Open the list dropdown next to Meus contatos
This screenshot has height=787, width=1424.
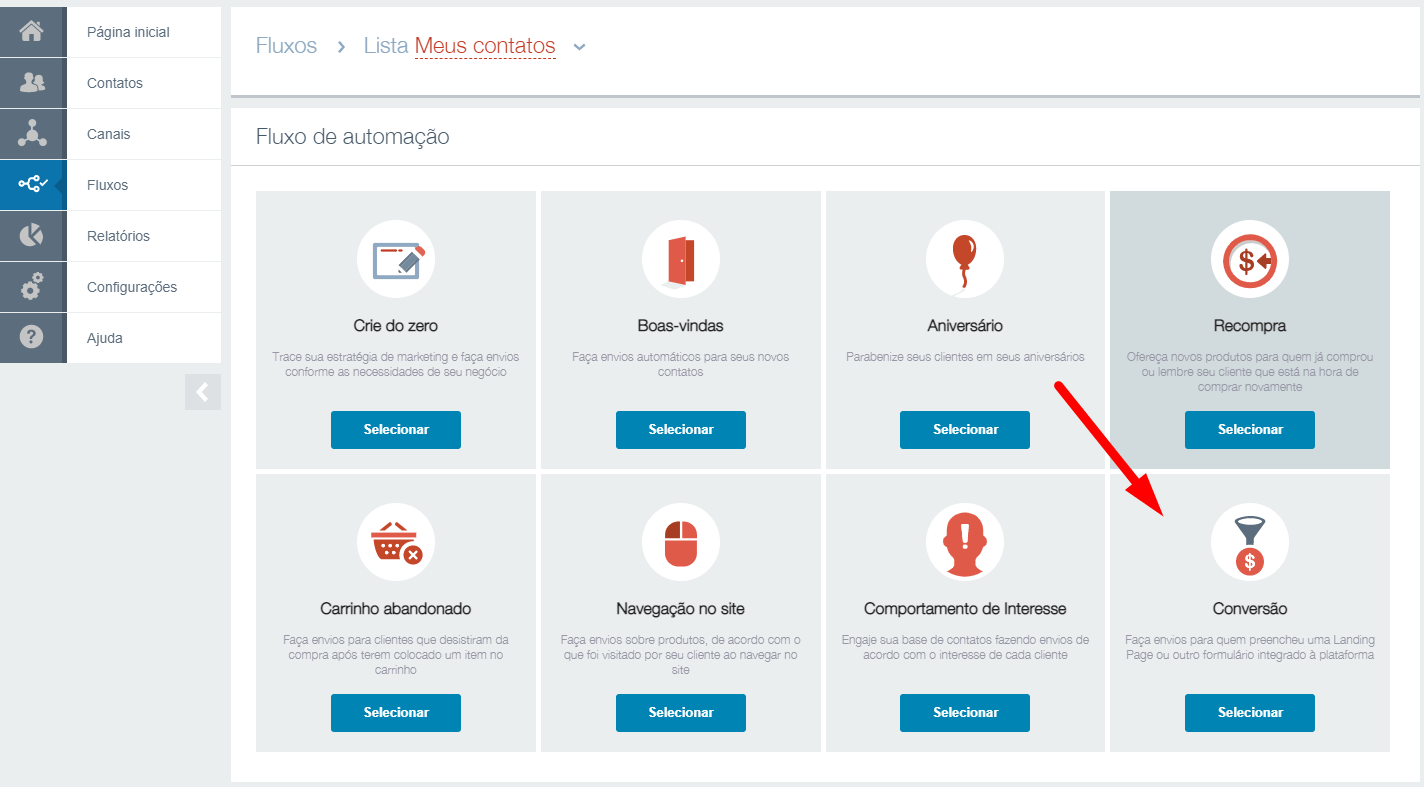(x=579, y=46)
